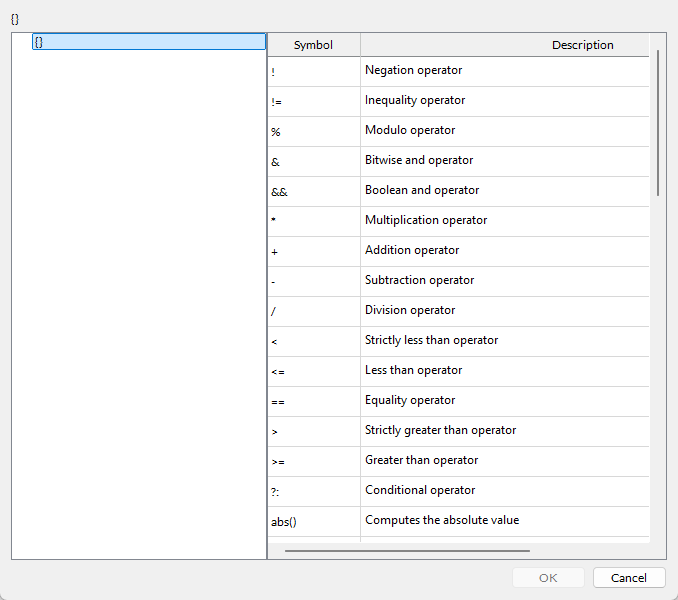Select the Strictly less than operator row
The height and width of the screenshot is (600, 678).
431,341
